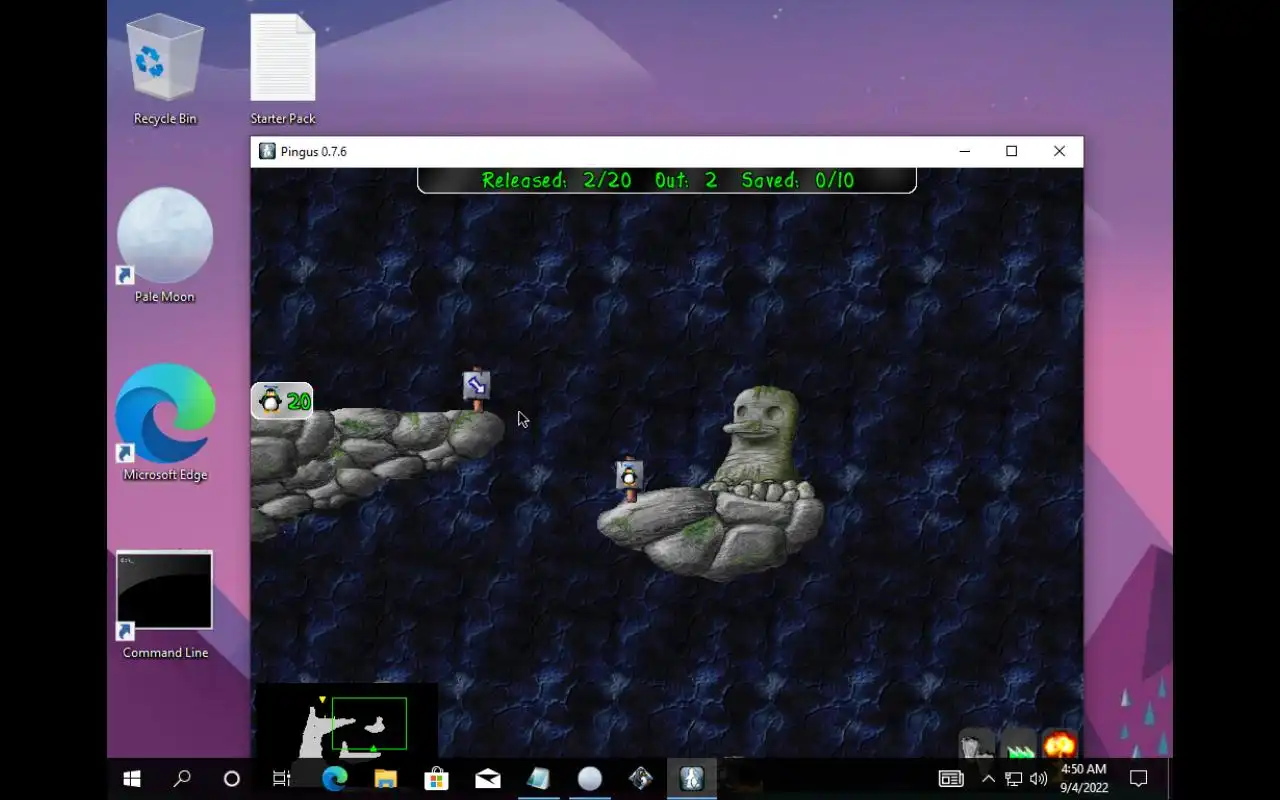Open News and interests tray icon

pos(951,779)
